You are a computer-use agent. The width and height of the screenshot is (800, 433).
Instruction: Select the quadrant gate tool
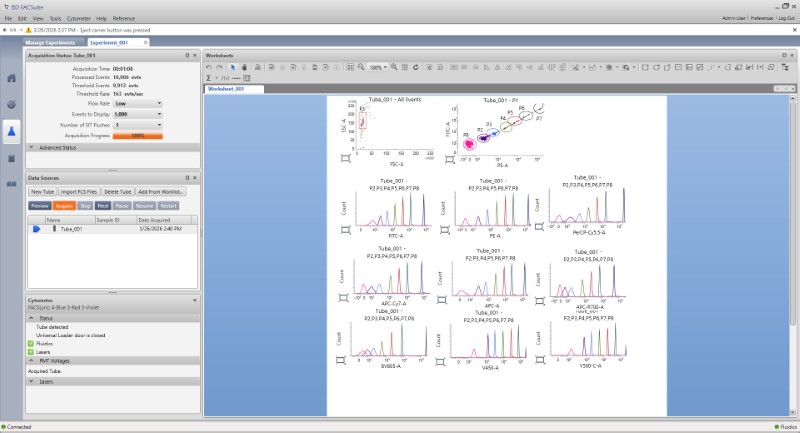689,67
